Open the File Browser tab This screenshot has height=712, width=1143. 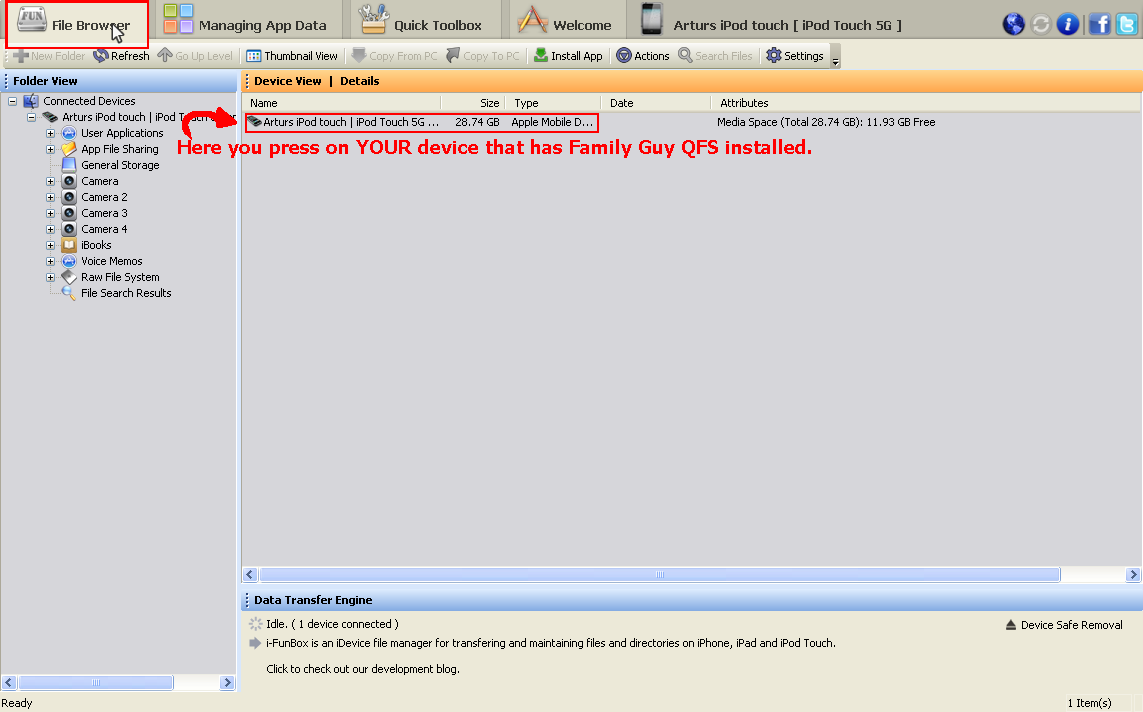click(x=77, y=23)
